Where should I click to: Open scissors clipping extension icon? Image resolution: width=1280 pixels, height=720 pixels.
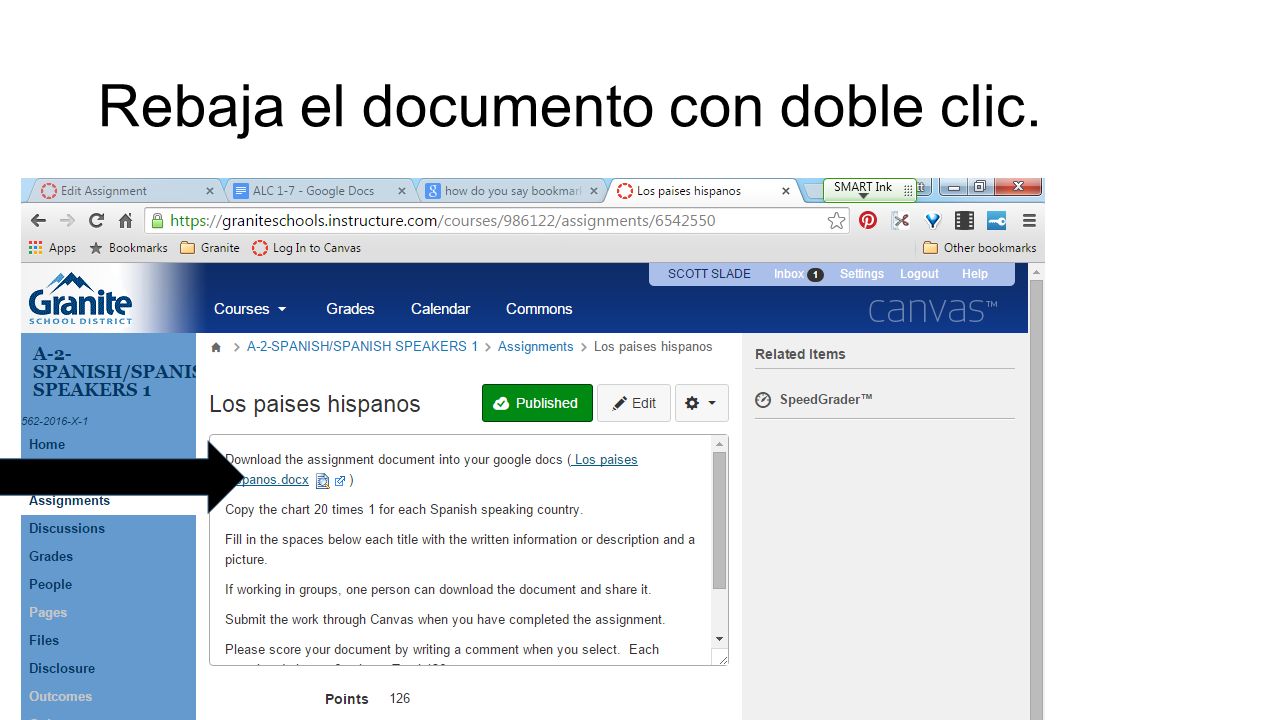(x=900, y=221)
